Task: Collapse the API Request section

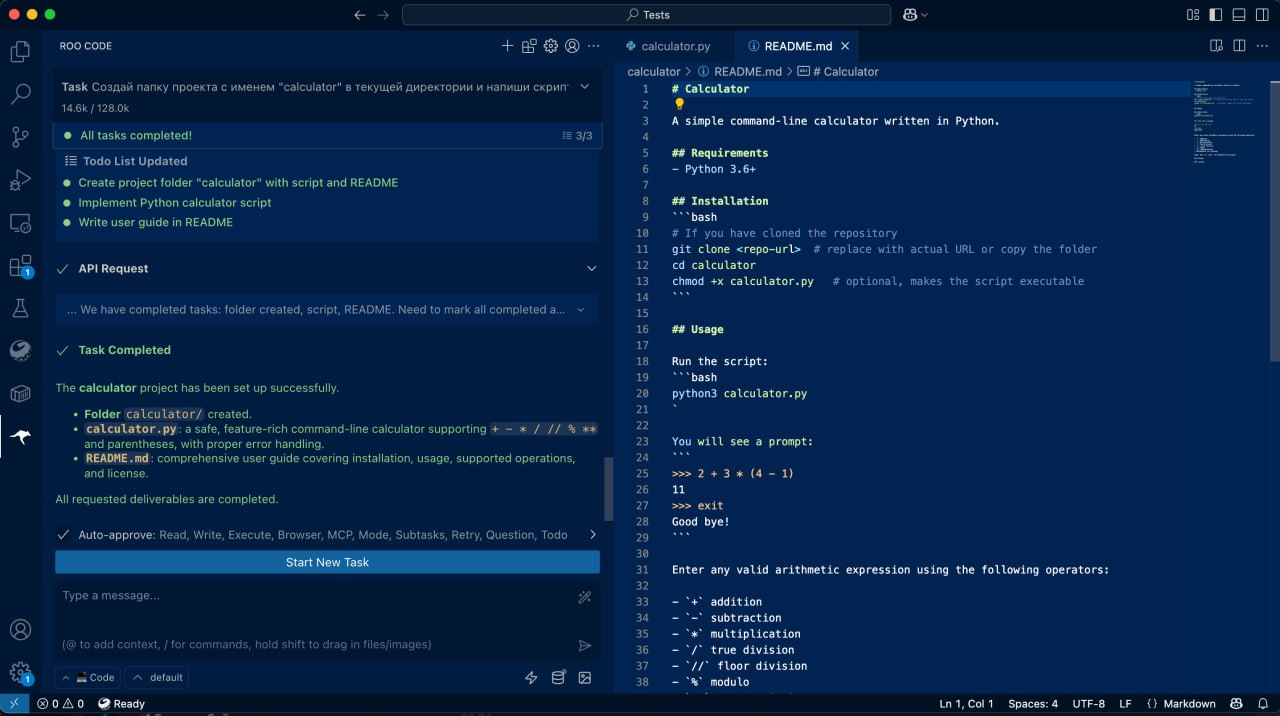Action: (591, 269)
